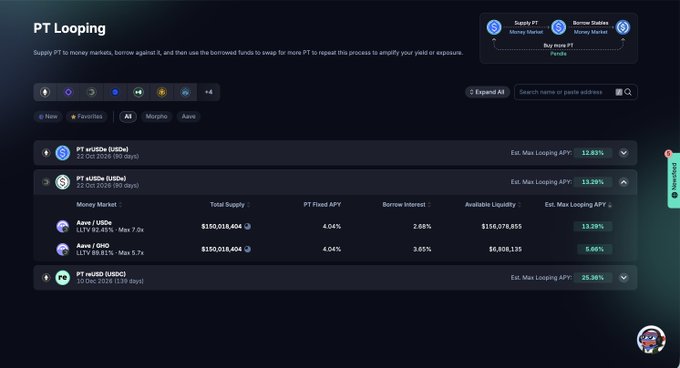Click the Expand All button
Image resolution: width=680 pixels, height=368 pixels.
click(487, 92)
